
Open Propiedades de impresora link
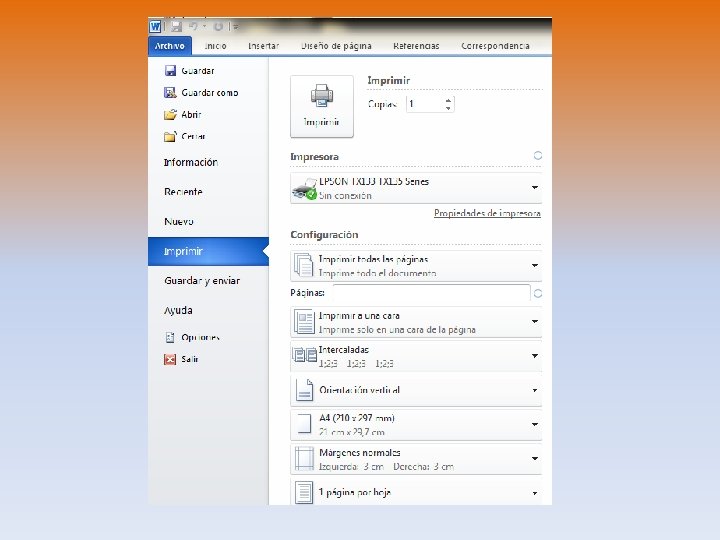[x=487, y=213]
